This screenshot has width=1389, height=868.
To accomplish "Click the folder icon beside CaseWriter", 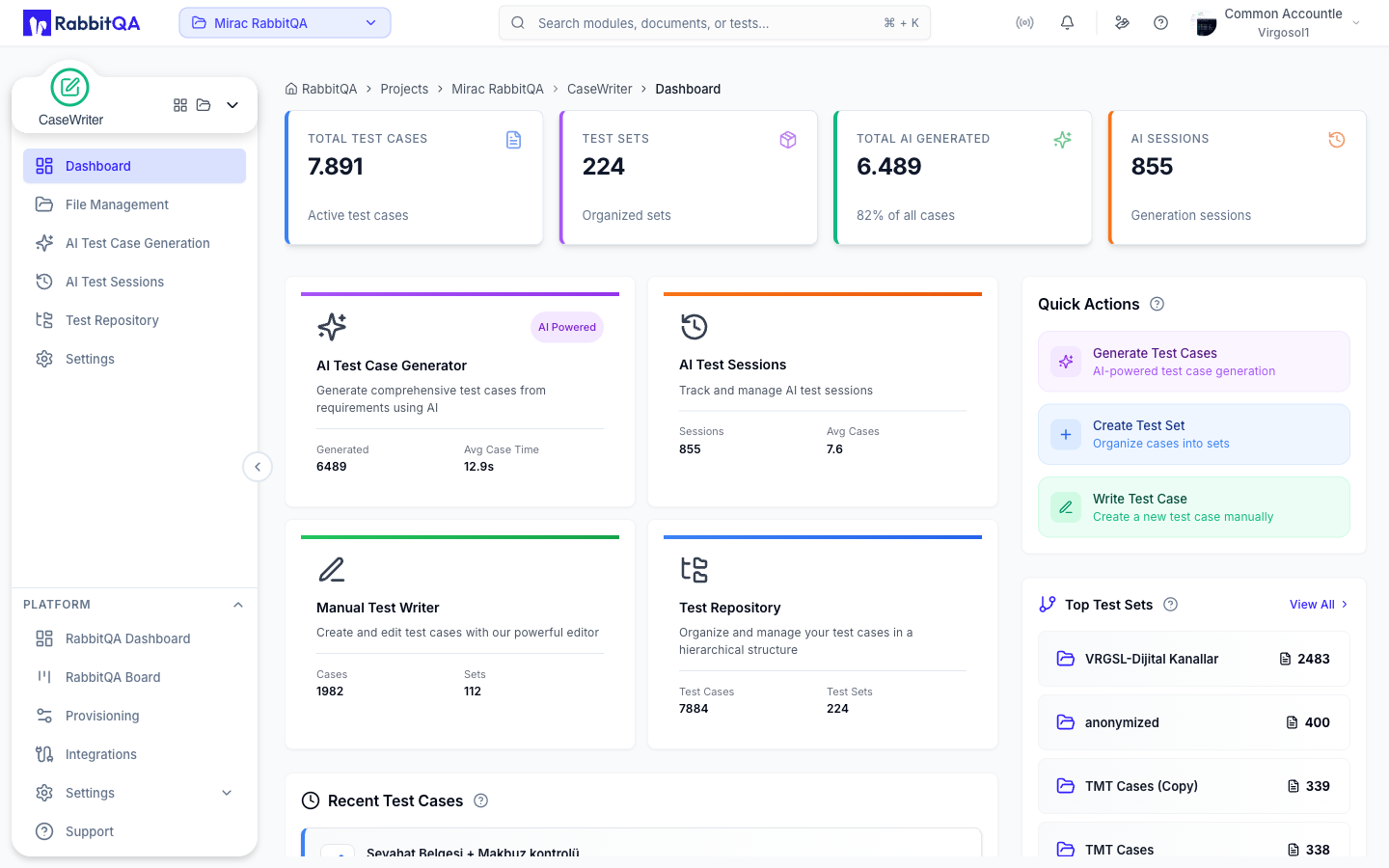I will point(204,105).
